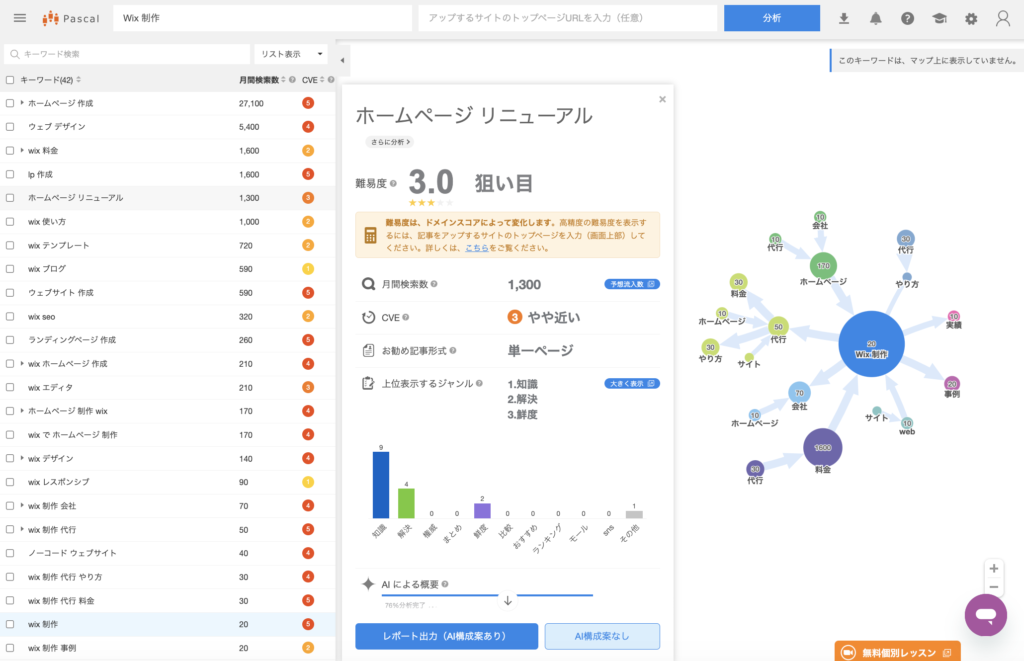Open the help question mark icon
The width and height of the screenshot is (1024, 661).
907,18
